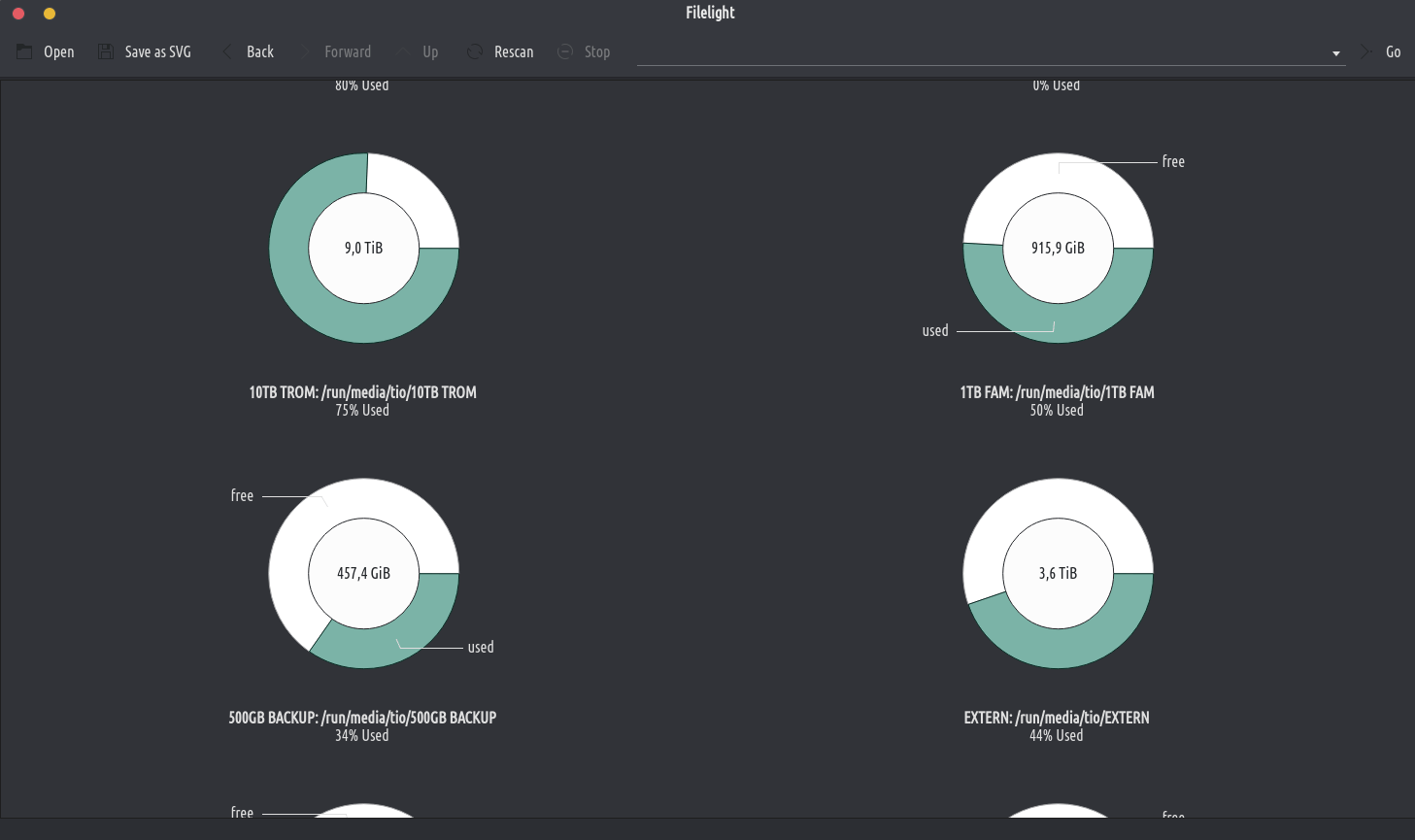Close the Filelight window with red button
1415x840 pixels.
tap(18, 14)
